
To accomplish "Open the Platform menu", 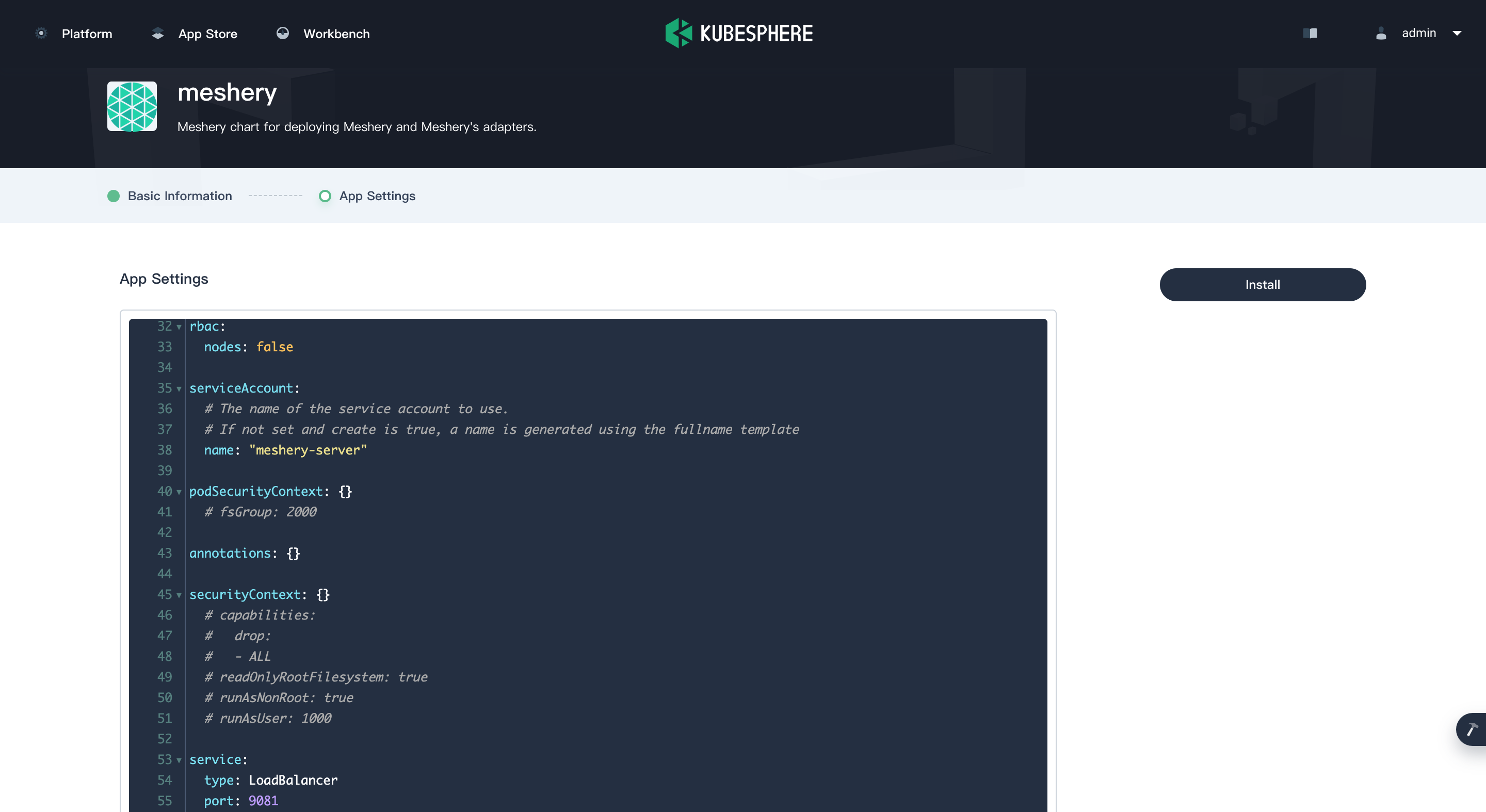I will point(87,34).
